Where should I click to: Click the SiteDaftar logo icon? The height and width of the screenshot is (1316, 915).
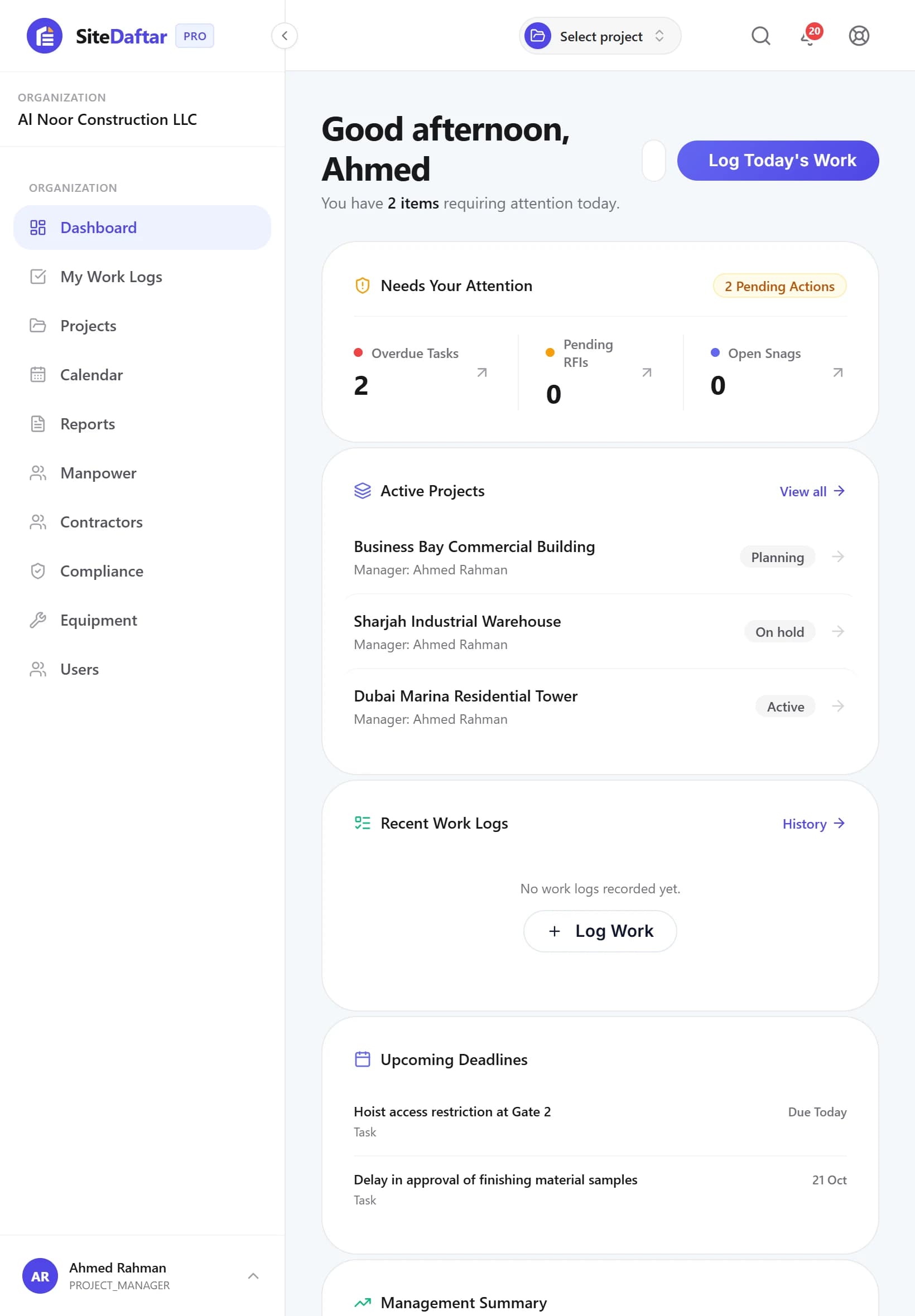click(x=45, y=36)
